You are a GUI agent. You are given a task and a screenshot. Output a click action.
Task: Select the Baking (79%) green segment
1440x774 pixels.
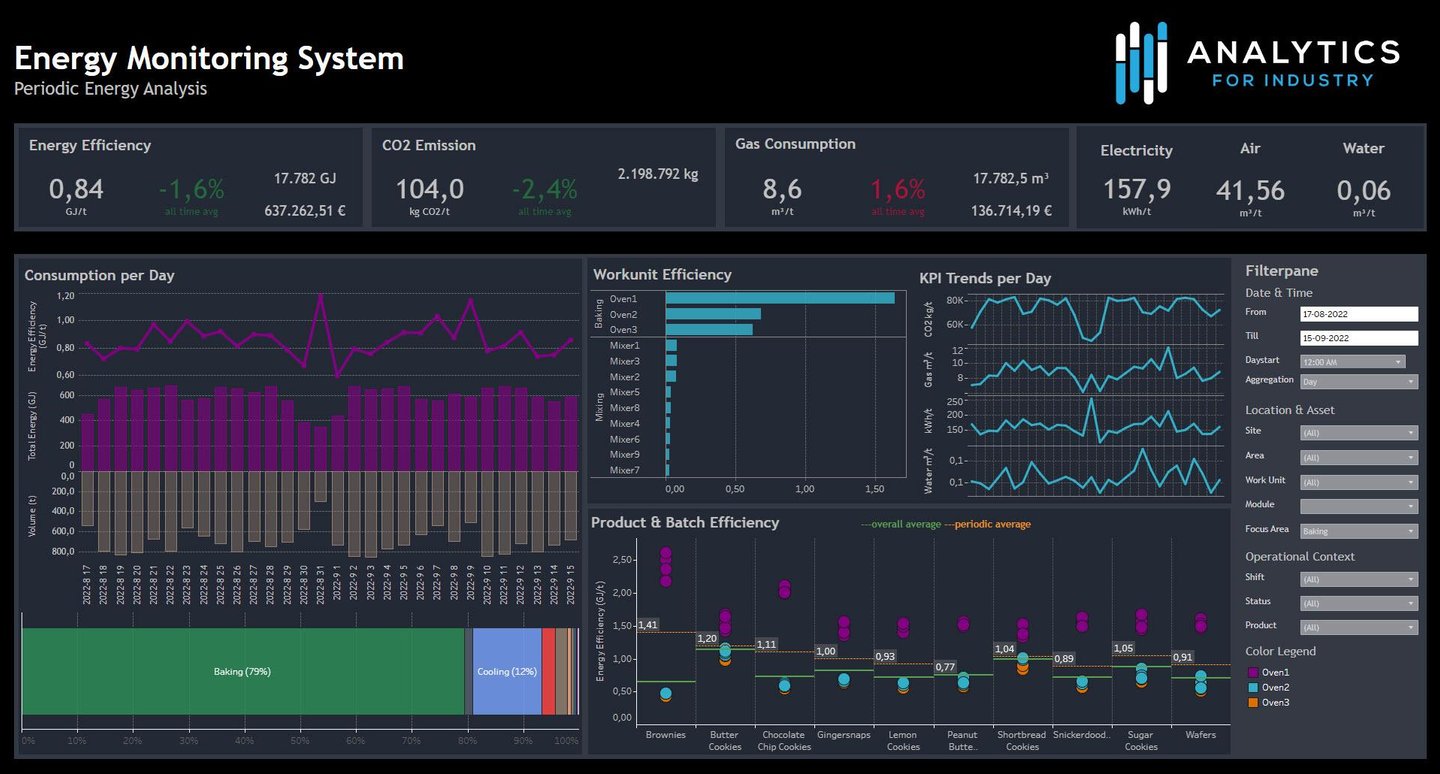point(243,671)
